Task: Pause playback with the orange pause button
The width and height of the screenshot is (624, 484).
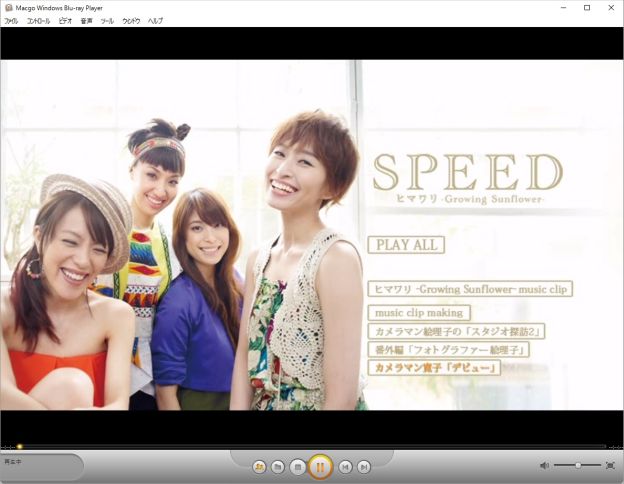Action: (x=320, y=466)
